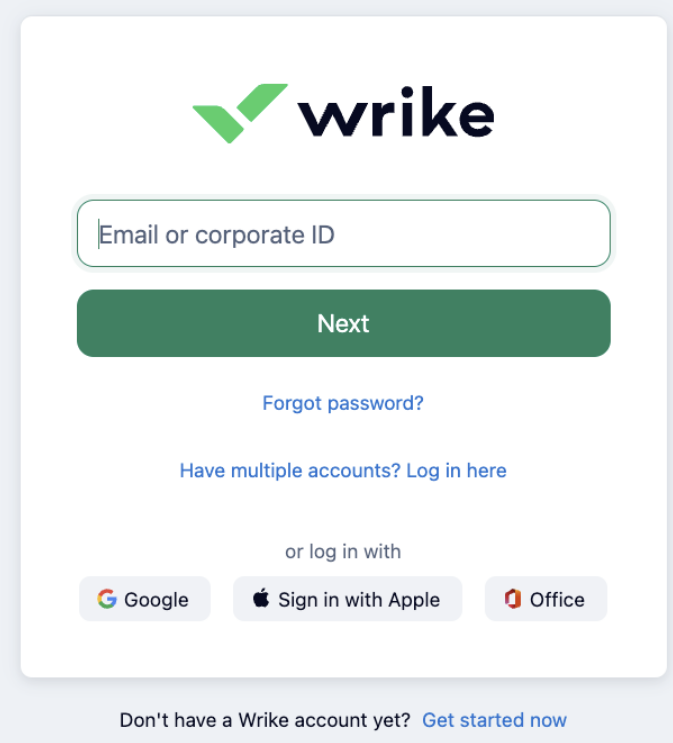Screen dimensions: 673x743
Task: Click the Google G logo icon
Action: (x=107, y=599)
